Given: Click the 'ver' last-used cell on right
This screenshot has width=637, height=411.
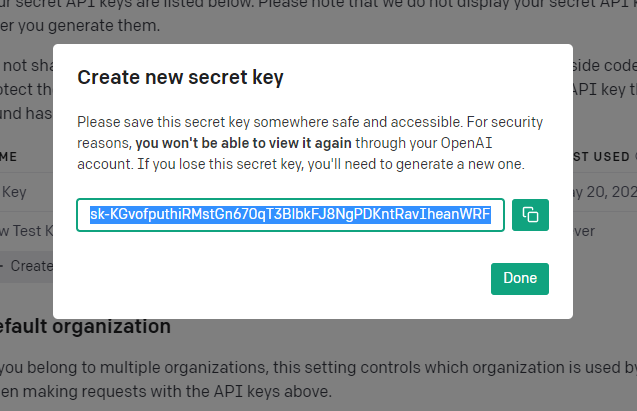Looking at the screenshot, I should click(584, 231).
